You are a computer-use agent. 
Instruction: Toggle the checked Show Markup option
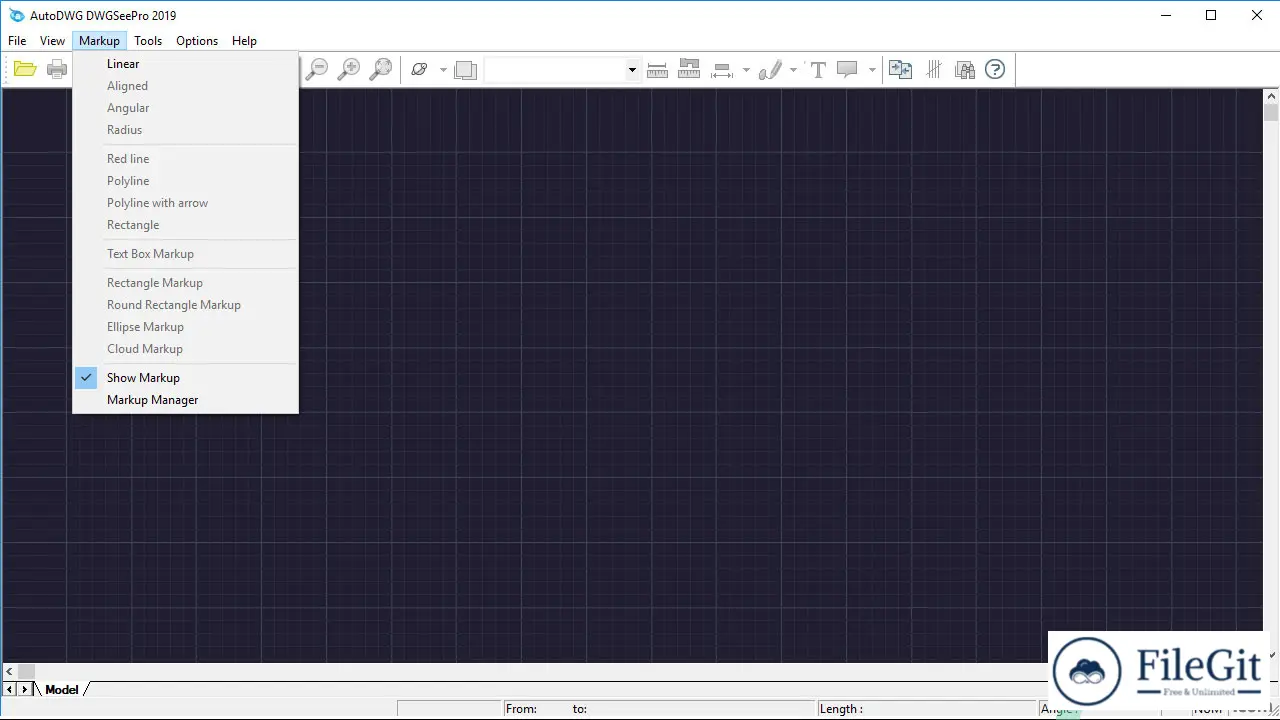(x=185, y=378)
